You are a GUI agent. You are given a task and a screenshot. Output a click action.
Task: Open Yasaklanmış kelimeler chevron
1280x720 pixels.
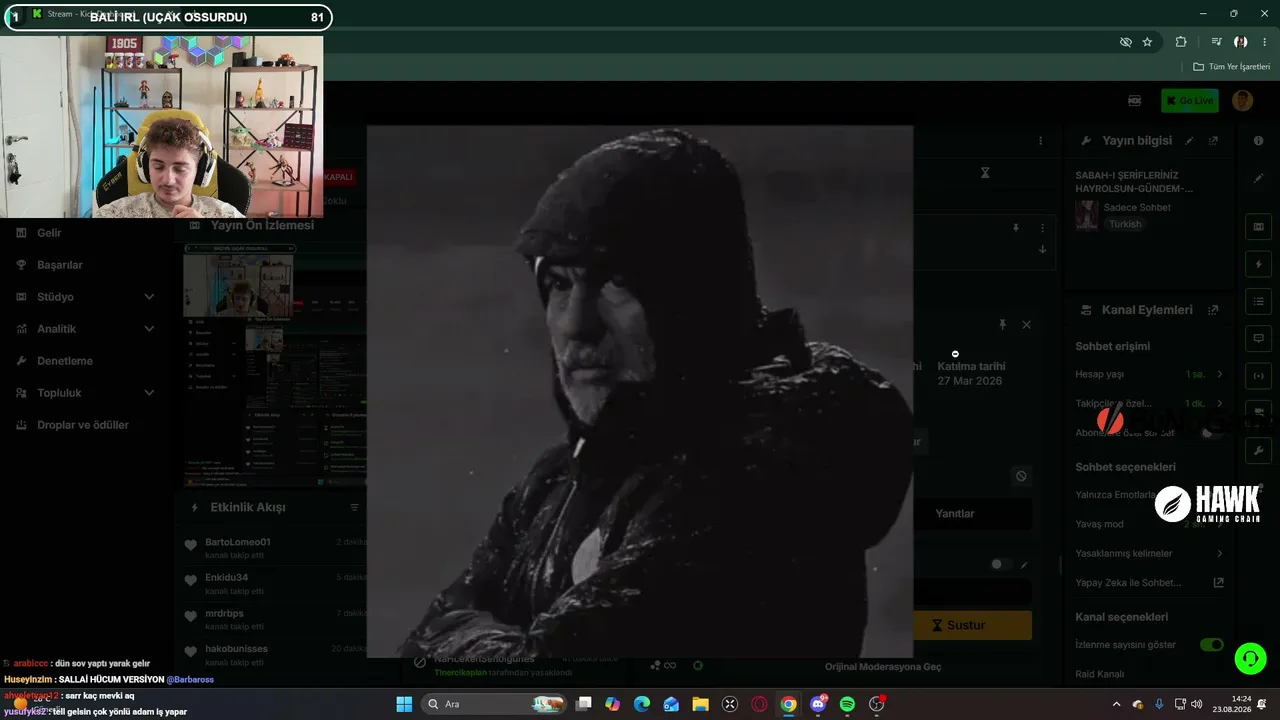pyautogui.click(x=1219, y=553)
